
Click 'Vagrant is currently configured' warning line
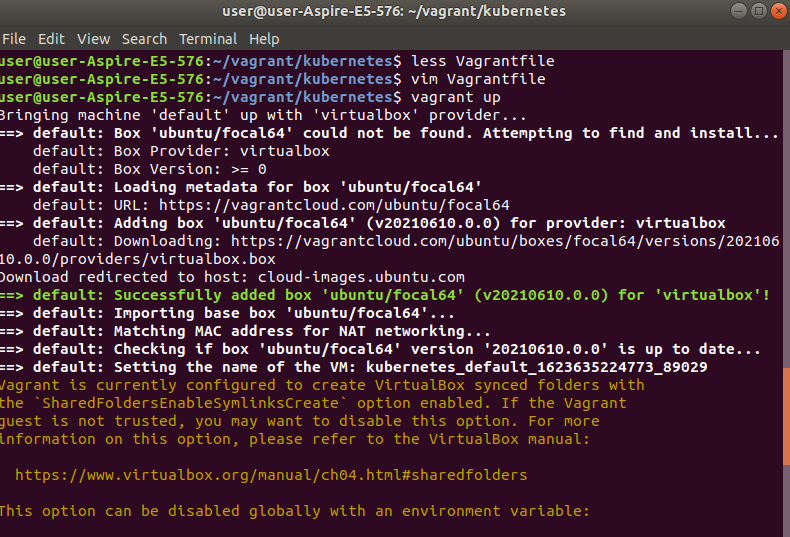tap(322, 385)
